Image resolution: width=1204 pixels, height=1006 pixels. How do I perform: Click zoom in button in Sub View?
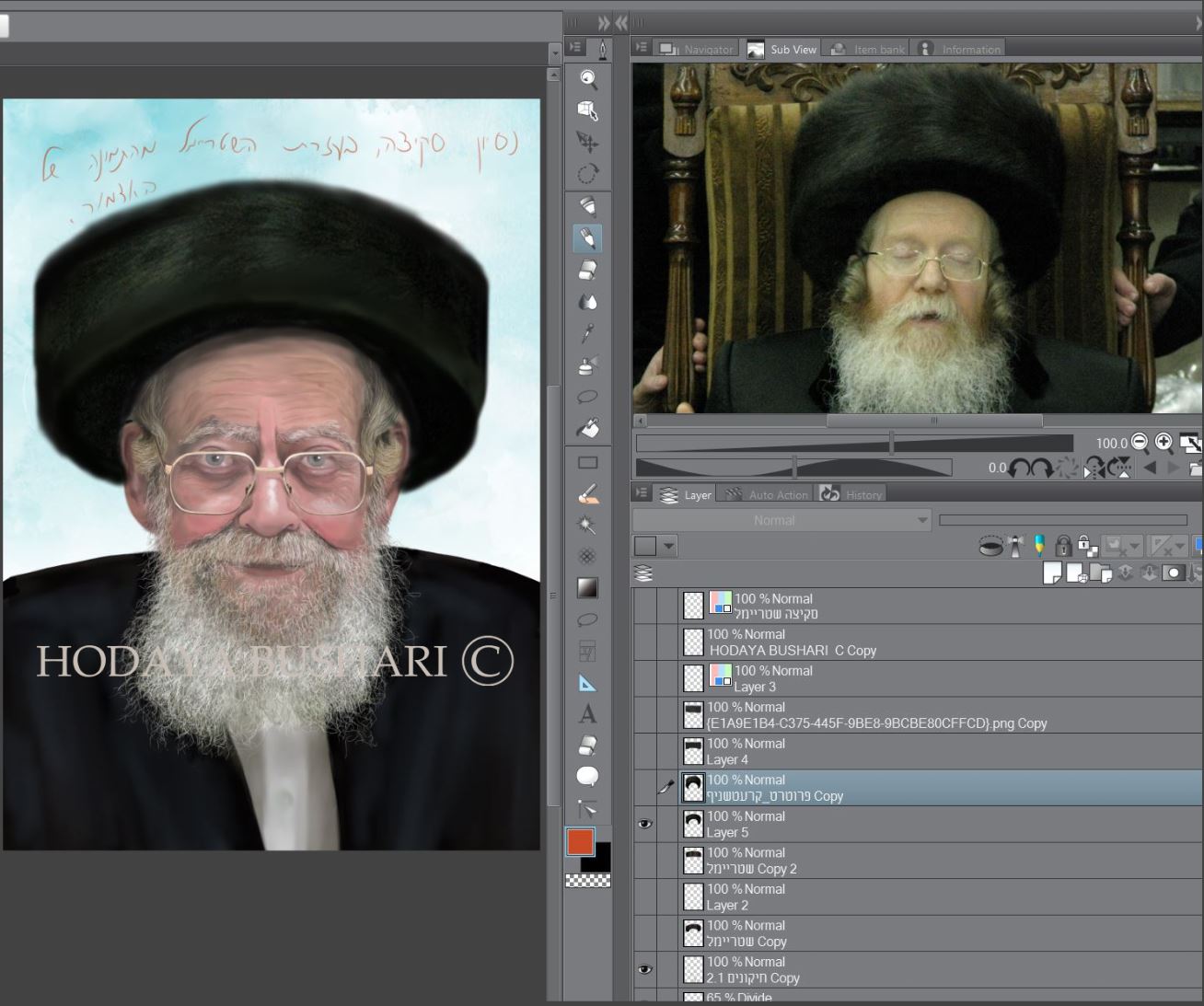point(1163,443)
